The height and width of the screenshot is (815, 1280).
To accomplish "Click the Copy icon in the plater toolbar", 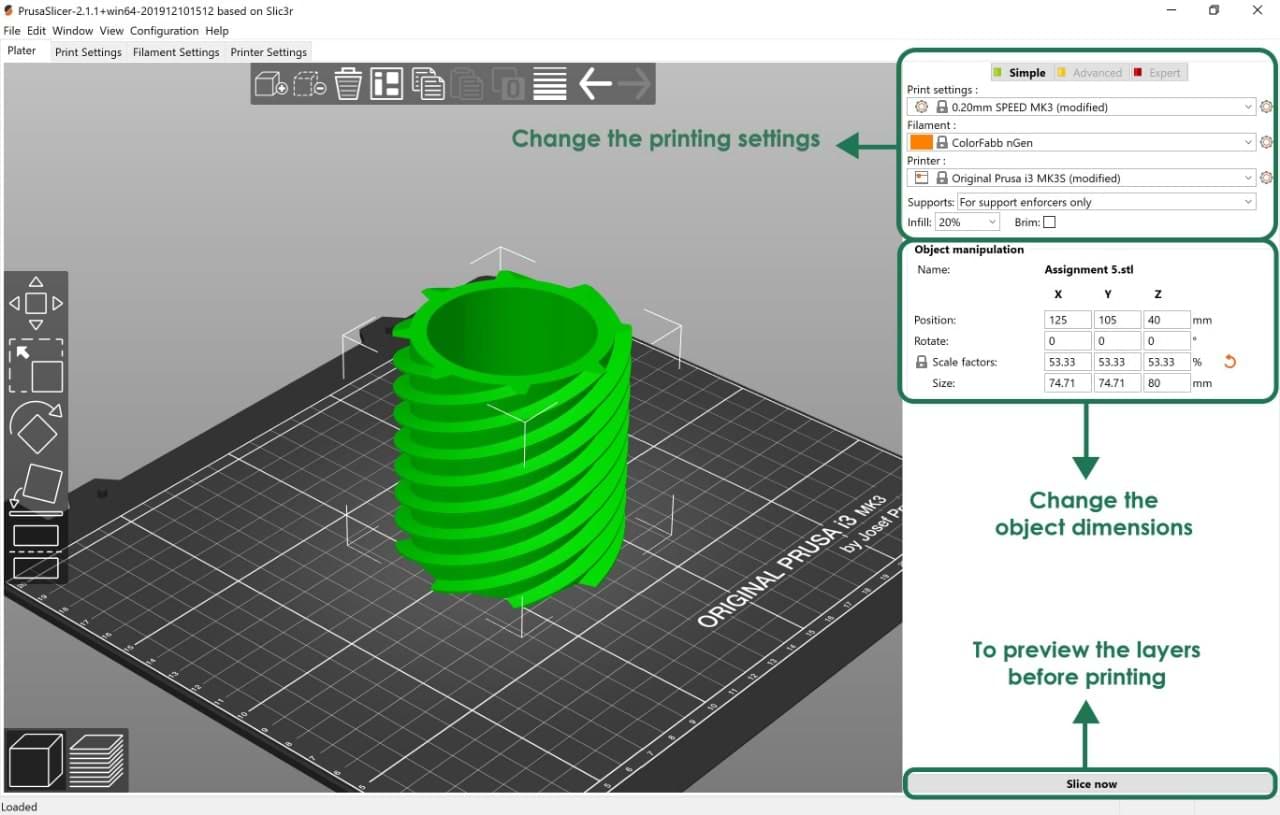I will point(428,85).
